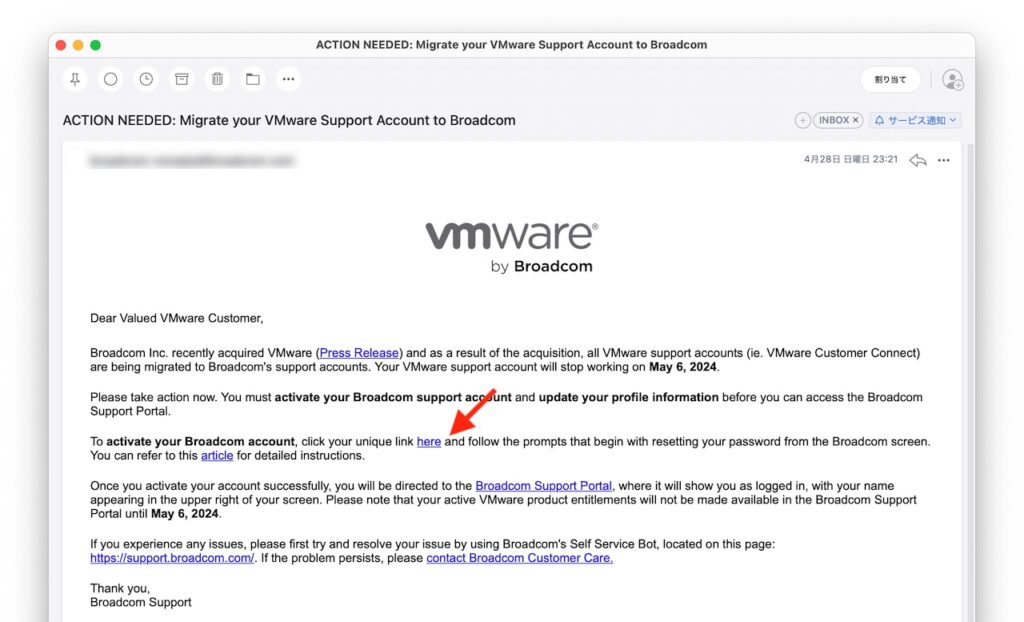The image size is (1024, 622).
Task: Snooze the email using the clock icon
Action: (146, 79)
